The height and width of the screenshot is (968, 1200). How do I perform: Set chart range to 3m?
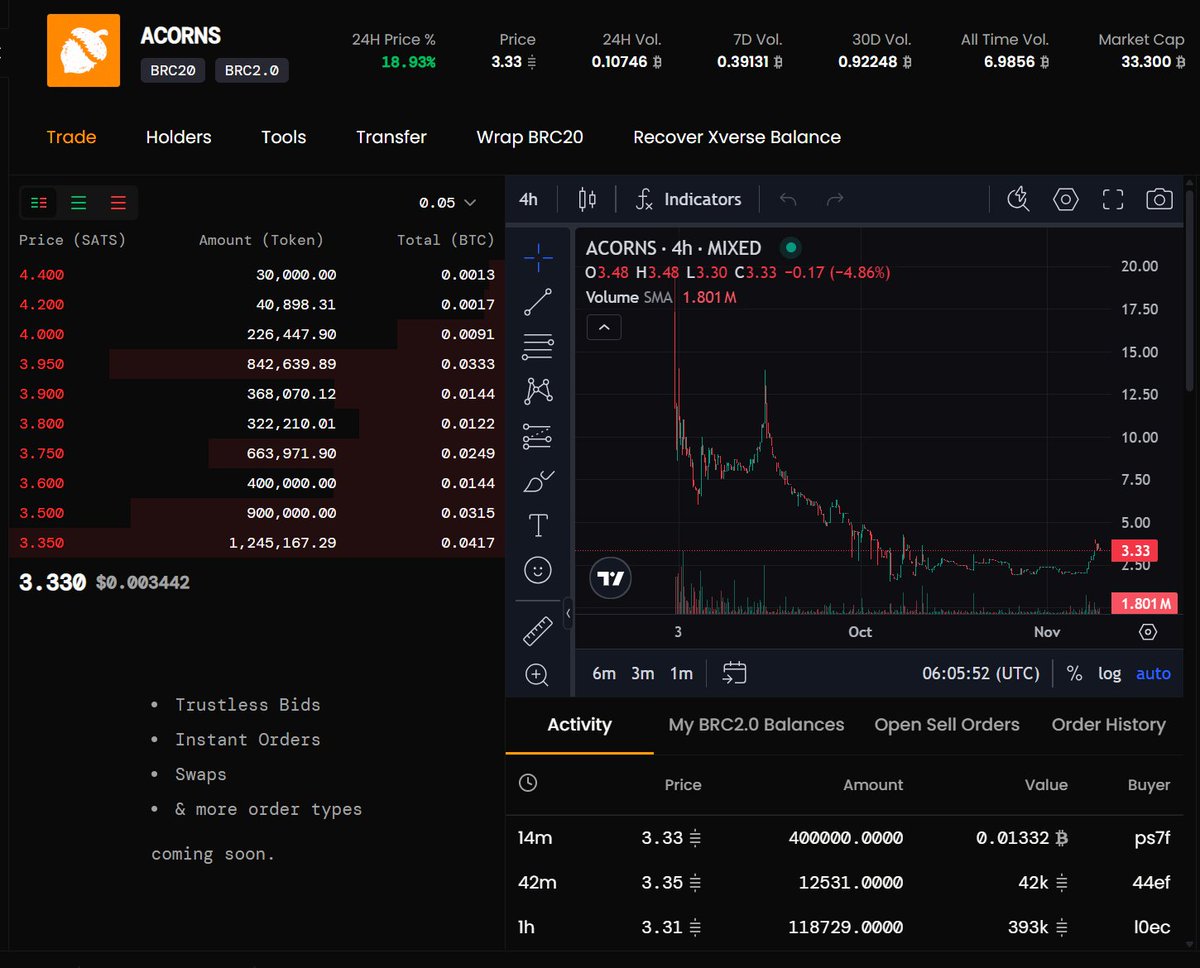(x=642, y=673)
